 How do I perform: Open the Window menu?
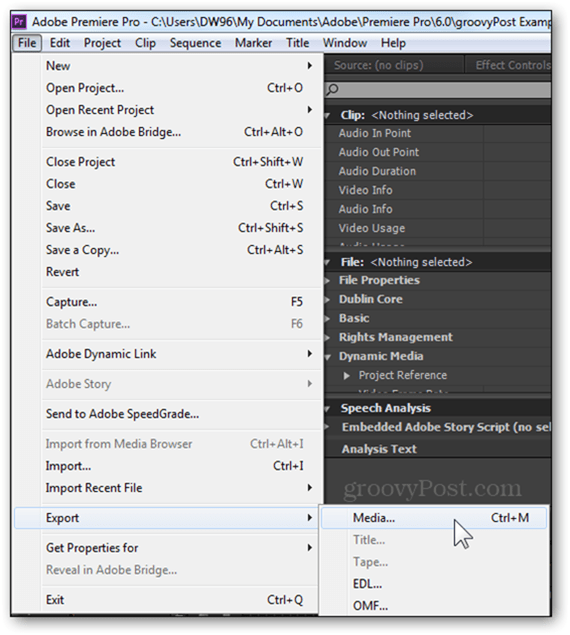(345, 43)
